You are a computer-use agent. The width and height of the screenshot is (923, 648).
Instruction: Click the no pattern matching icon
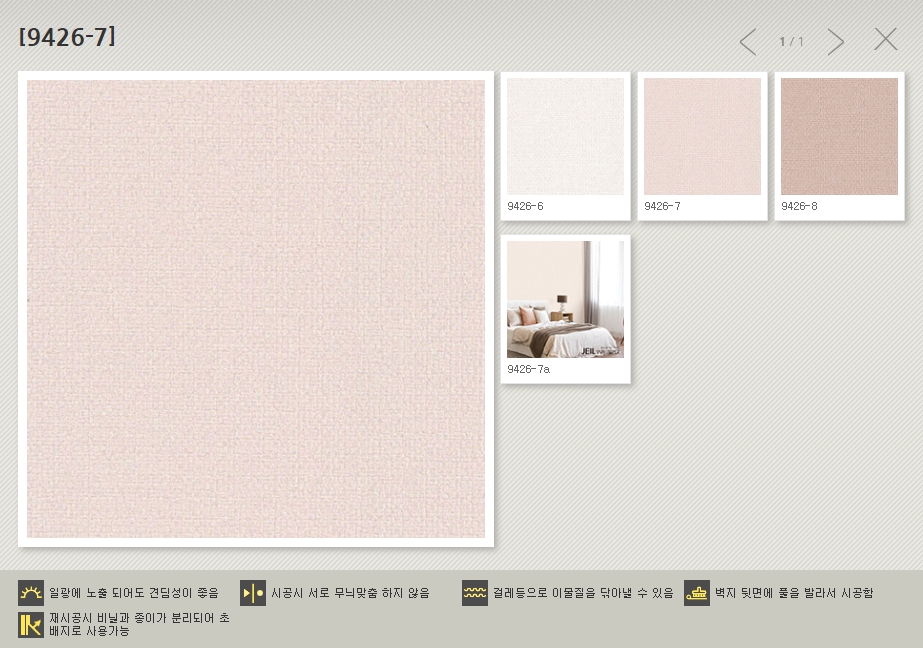[x=253, y=593]
